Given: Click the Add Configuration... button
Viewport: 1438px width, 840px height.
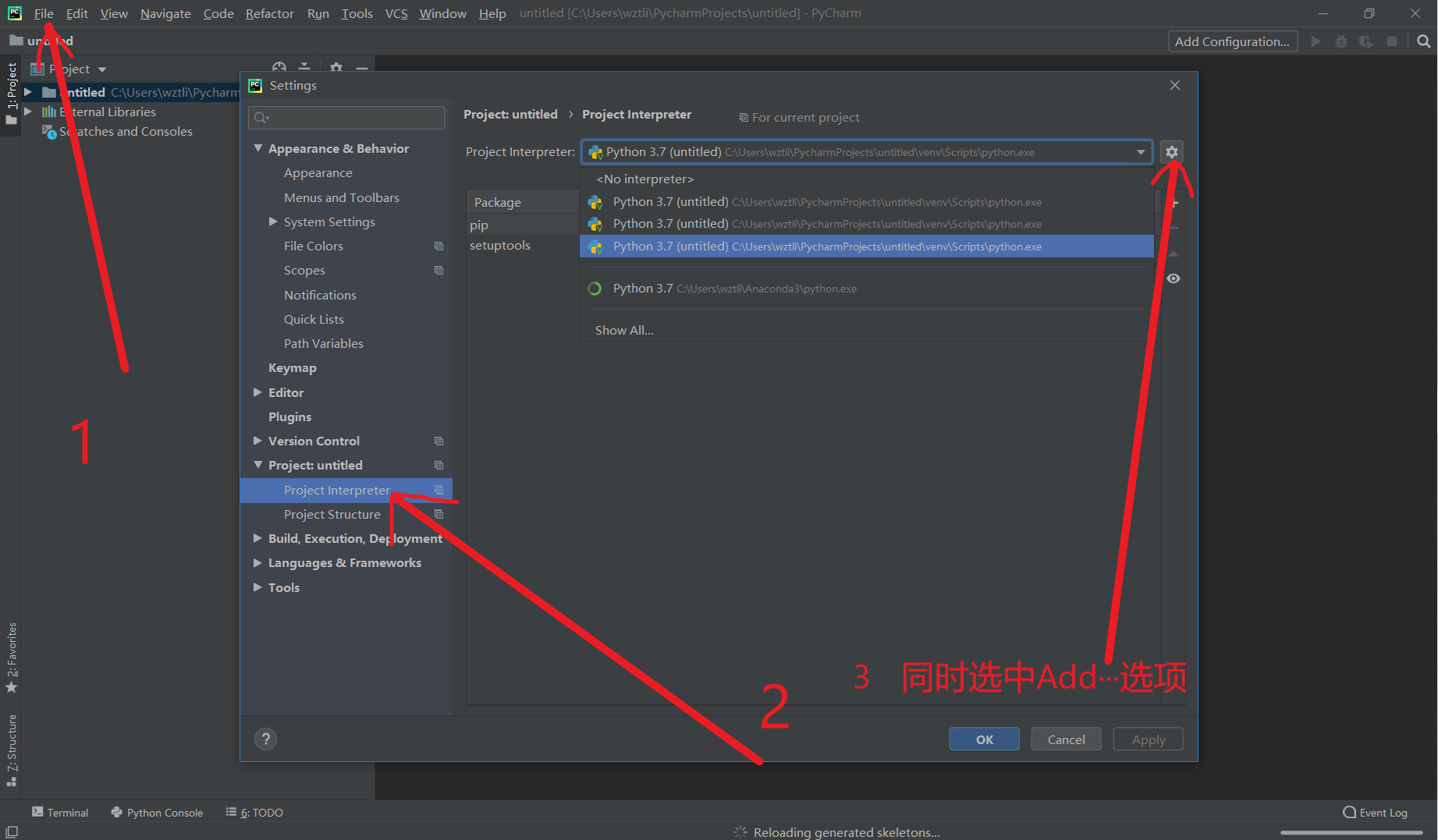Looking at the screenshot, I should (1232, 41).
